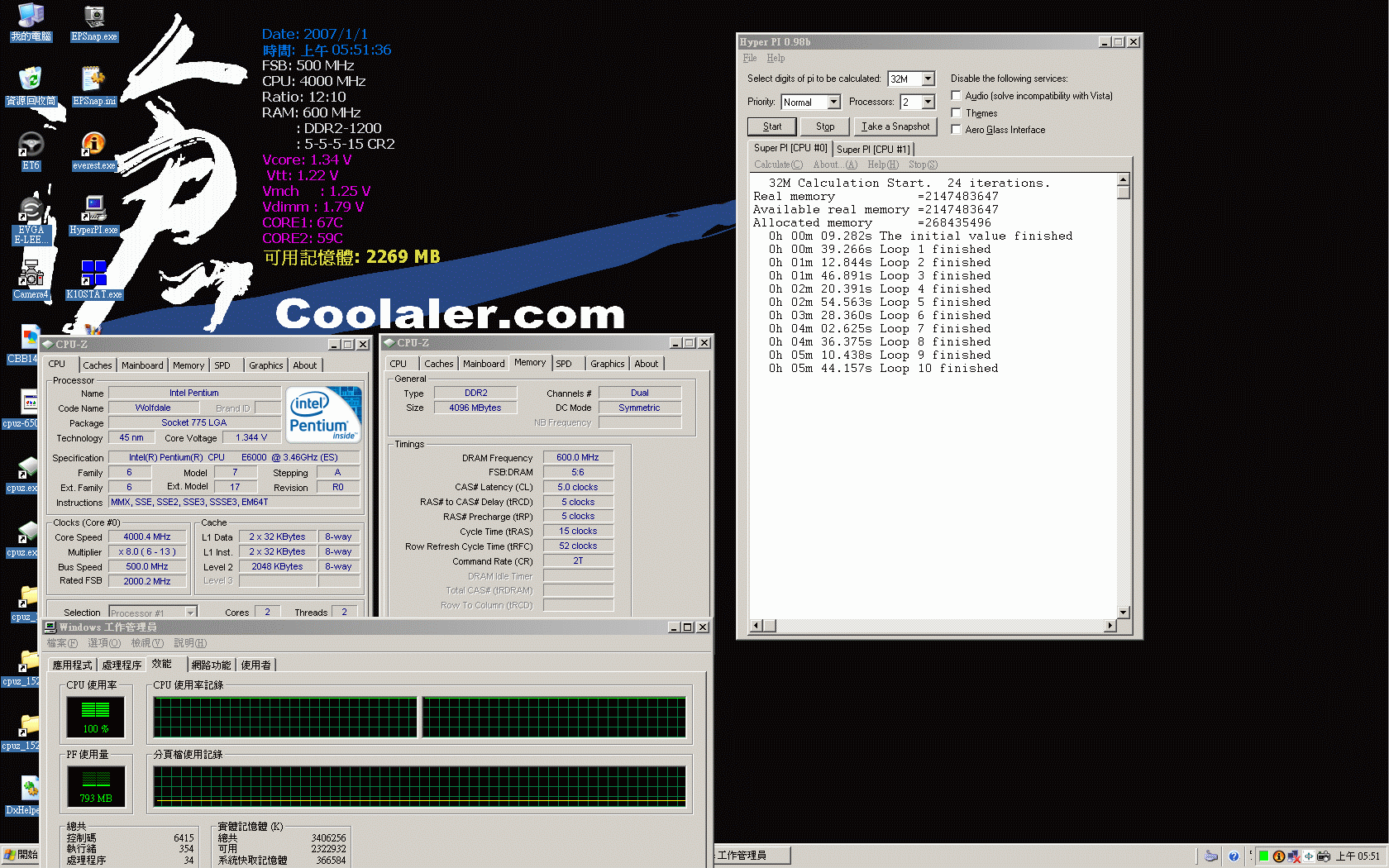This screenshot has height=868, width=1389.
Task: Click the 工作管理員 taskbar button
Action: pos(752,855)
